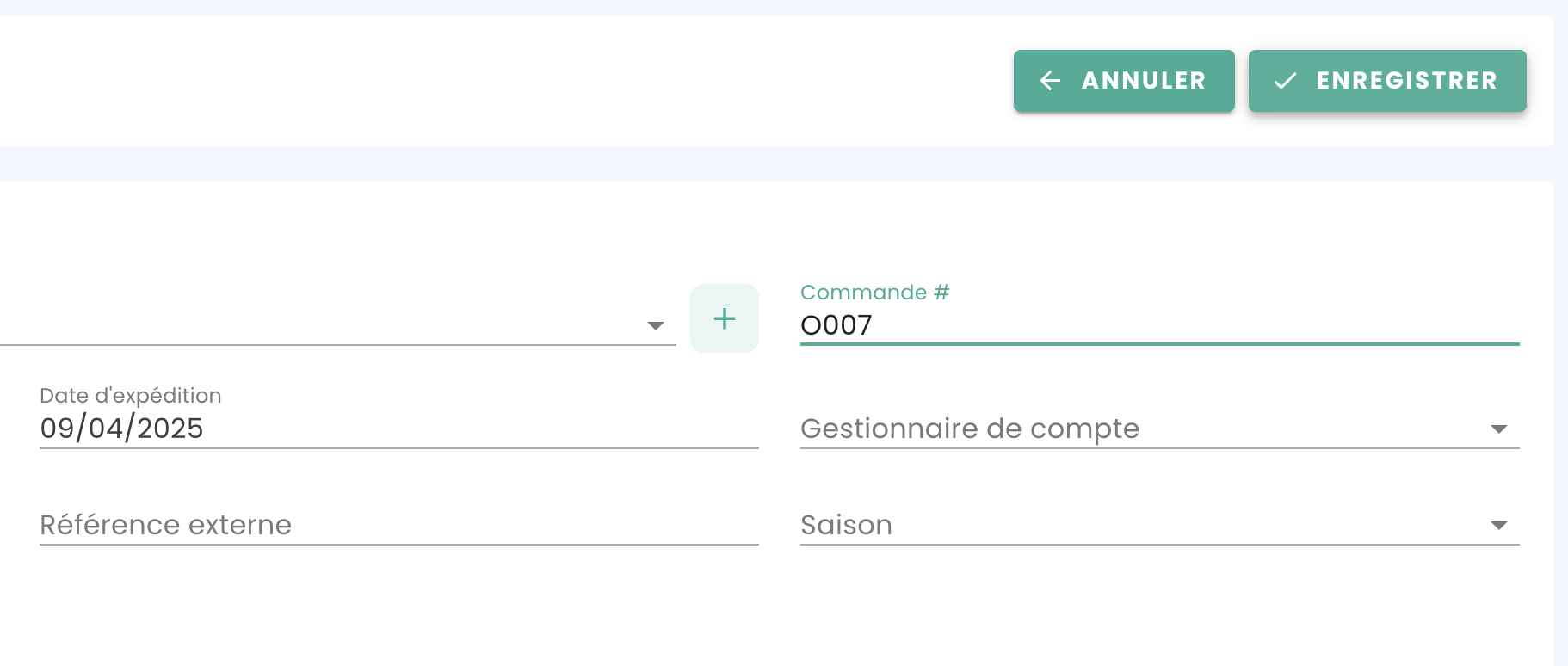Screen dimensions: 1568x666
Task: Click the "Date d'expédition" field label
Action: pyautogui.click(x=130, y=396)
